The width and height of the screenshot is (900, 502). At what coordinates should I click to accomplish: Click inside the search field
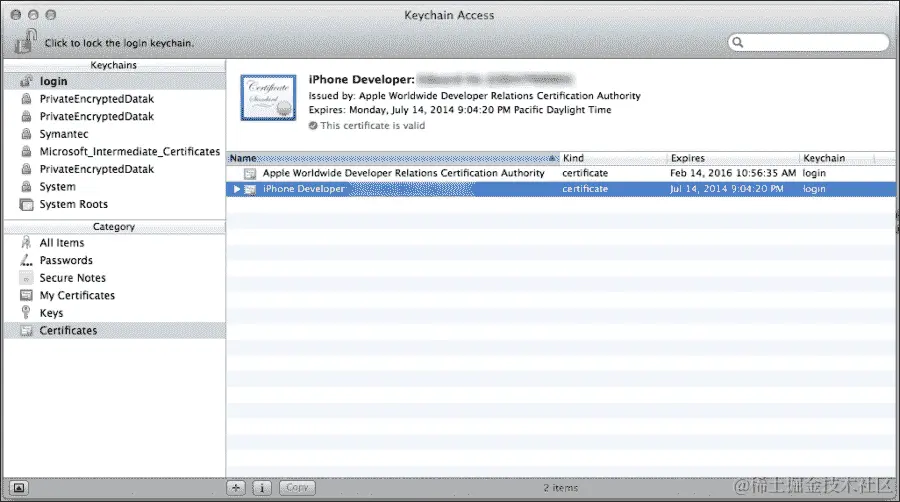point(809,42)
